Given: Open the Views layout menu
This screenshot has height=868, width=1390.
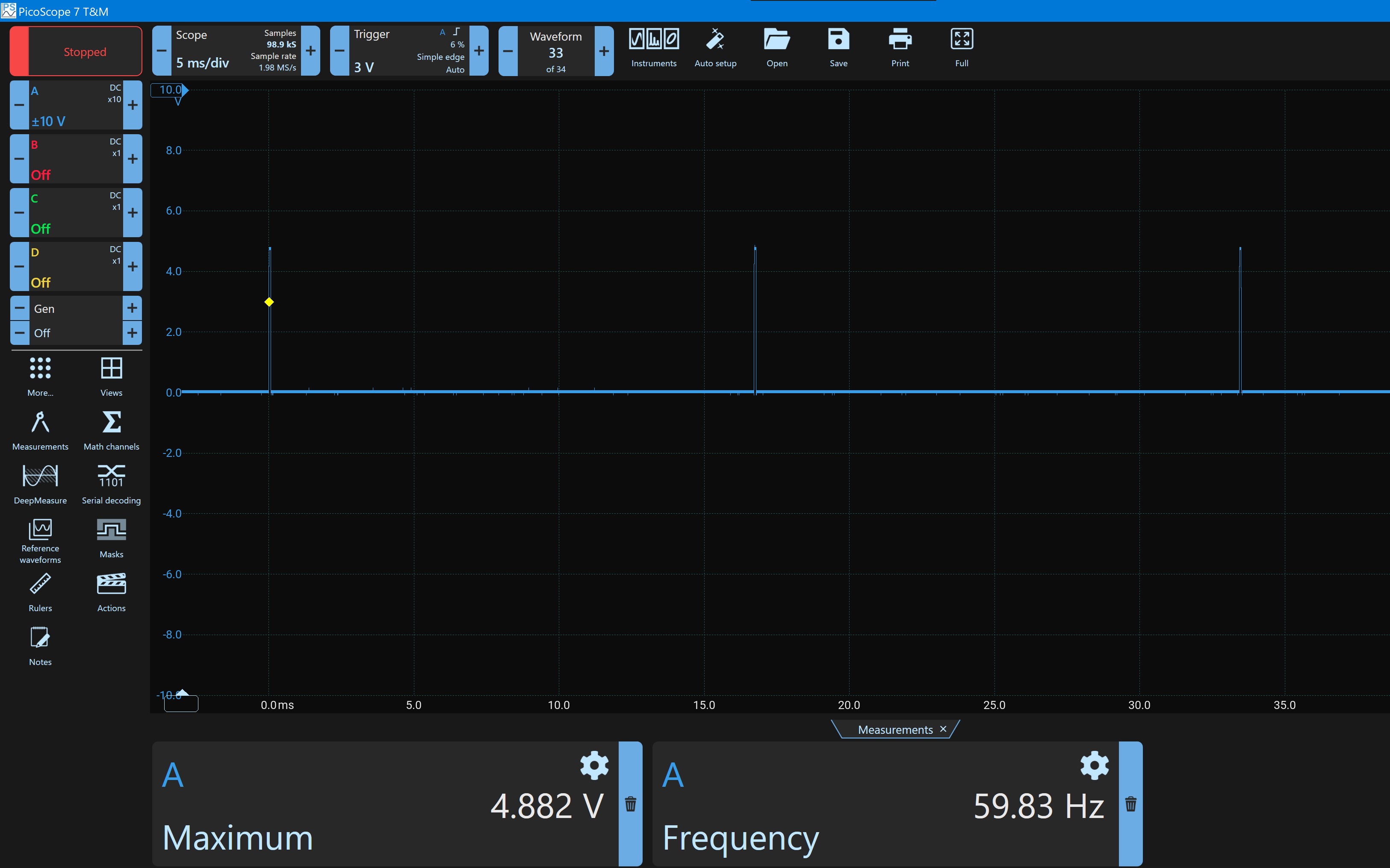Looking at the screenshot, I should tap(112, 376).
